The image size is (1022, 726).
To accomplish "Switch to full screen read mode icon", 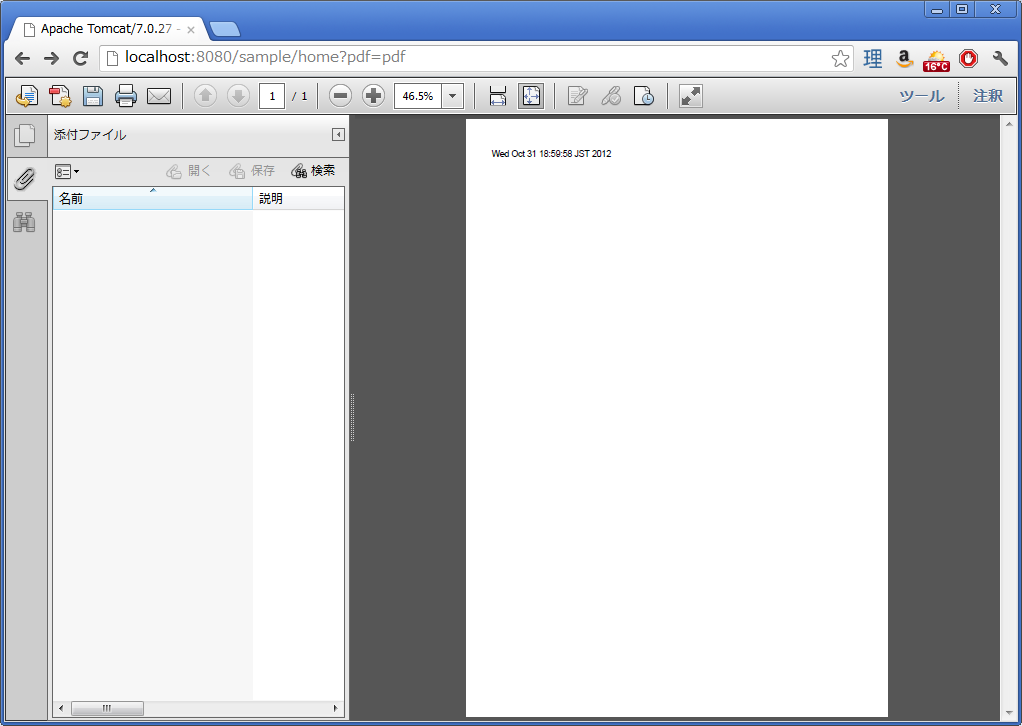I will coord(691,96).
